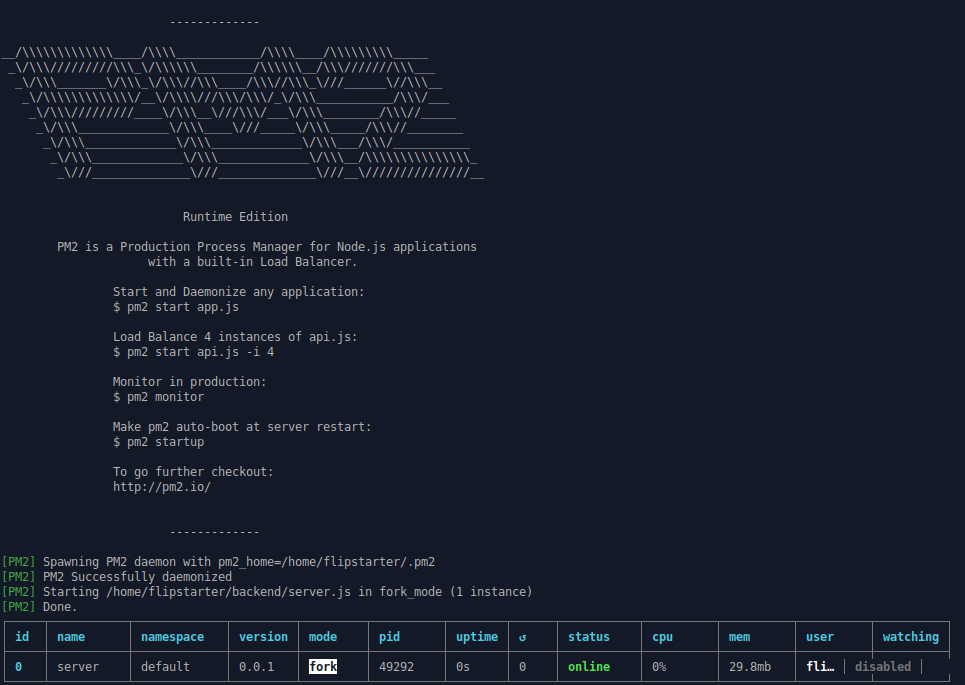Click the 'version' column header
Image resolution: width=965 pixels, height=685 pixels.
(263, 637)
